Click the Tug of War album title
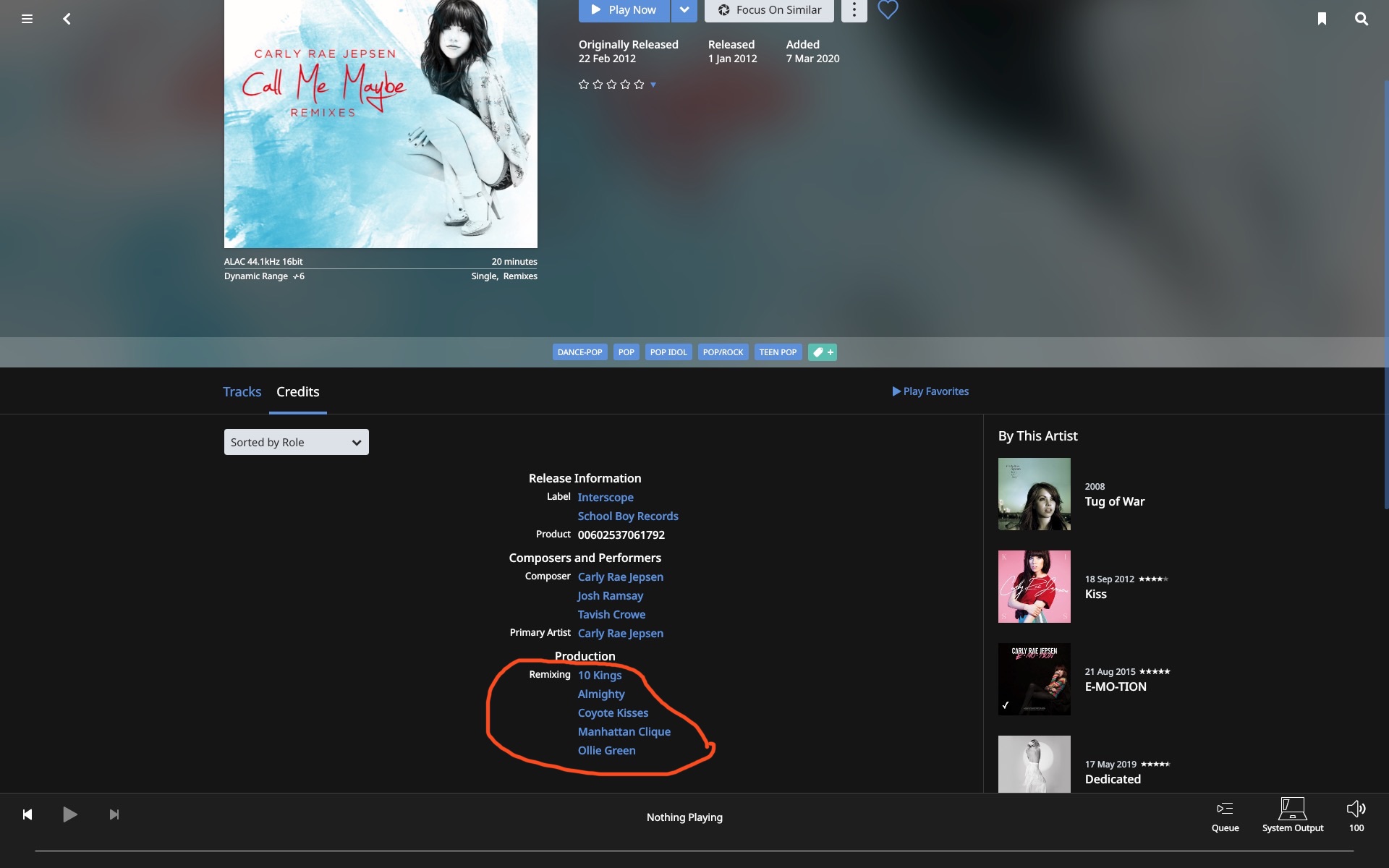The image size is (1389, 868). click(1115, 501)
